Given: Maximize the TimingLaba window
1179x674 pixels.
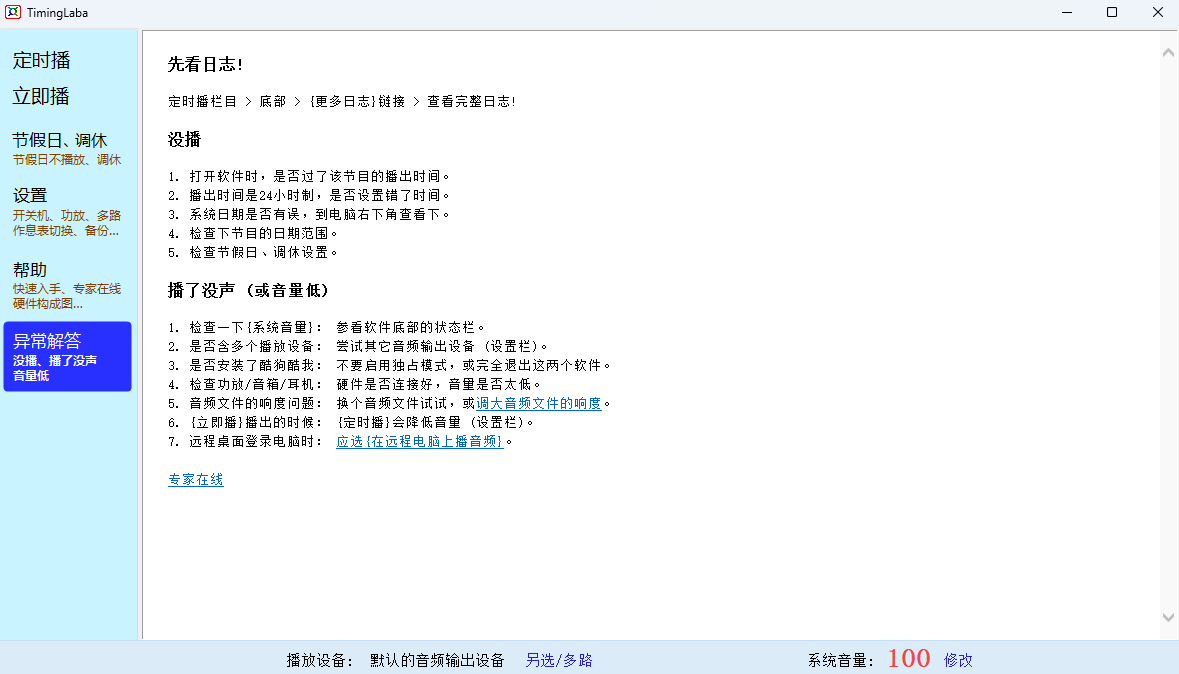Looking at the screenshot, I should click(1112, 13).
